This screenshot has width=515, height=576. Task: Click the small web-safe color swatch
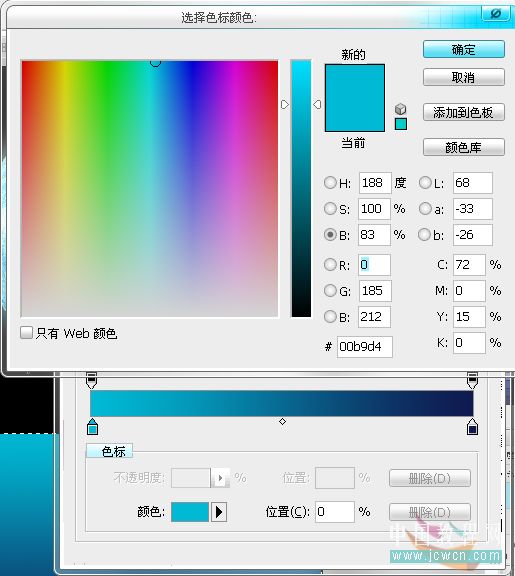401,124
